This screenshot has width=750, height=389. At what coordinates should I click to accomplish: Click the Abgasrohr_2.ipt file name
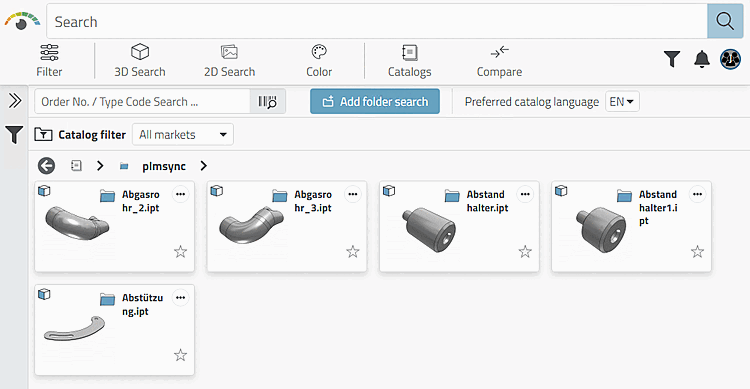click(x=141, y=201)
